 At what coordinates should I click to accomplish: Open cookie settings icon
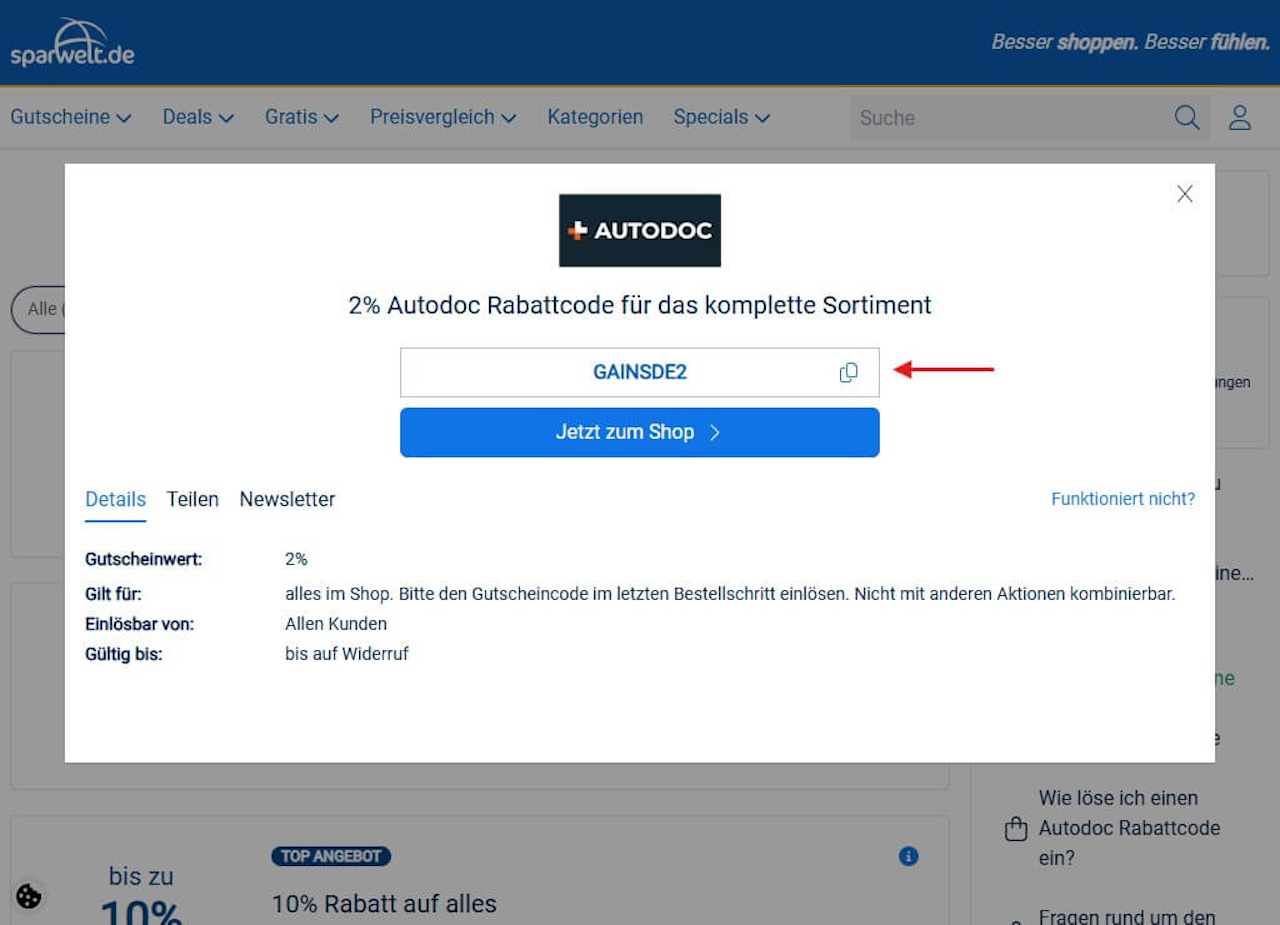pos(29,896)
